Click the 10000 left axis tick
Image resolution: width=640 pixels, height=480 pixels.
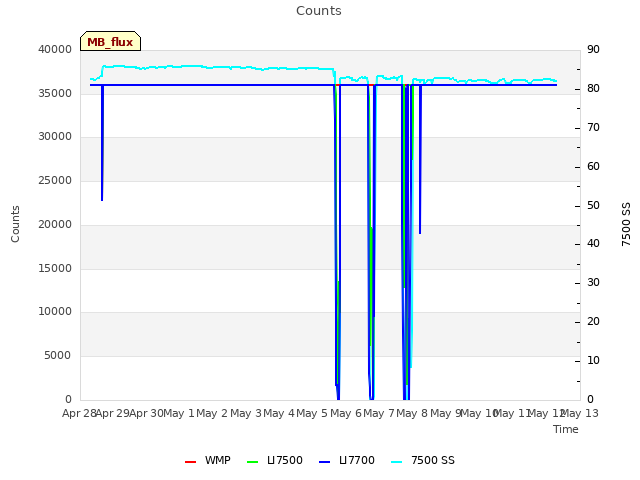click(x=55, y=312)
